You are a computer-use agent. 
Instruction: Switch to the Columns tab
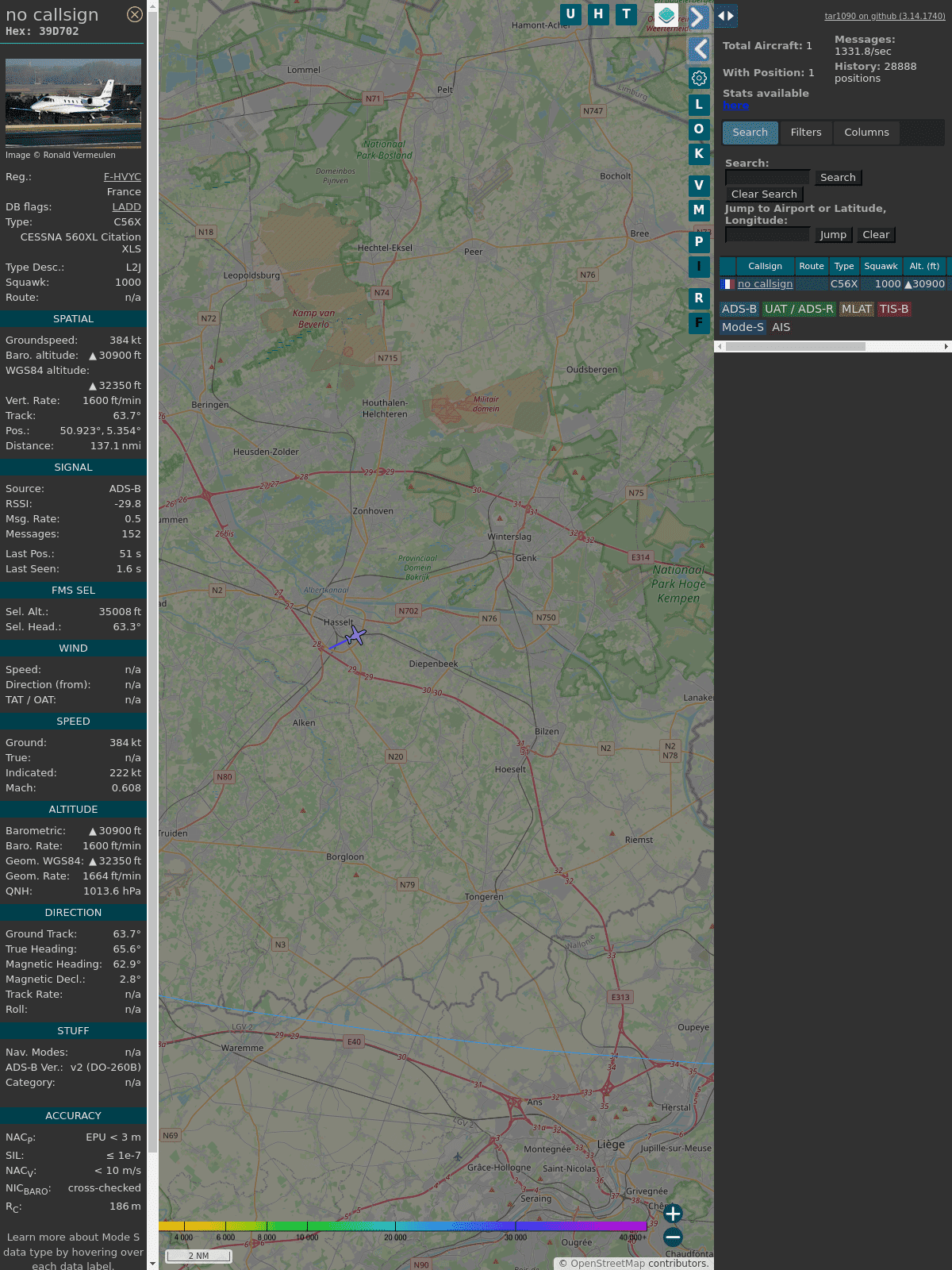[x=866, y=133]
